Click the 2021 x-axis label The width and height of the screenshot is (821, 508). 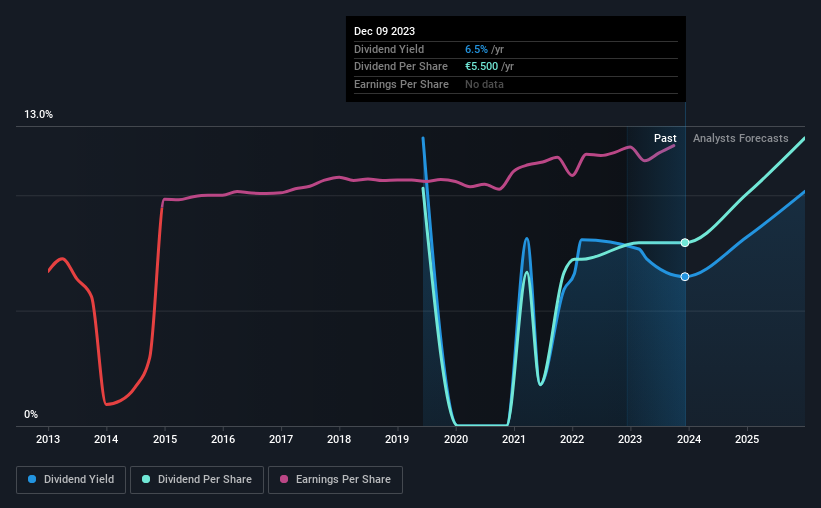pyautogui.click(x=514, y=439)
